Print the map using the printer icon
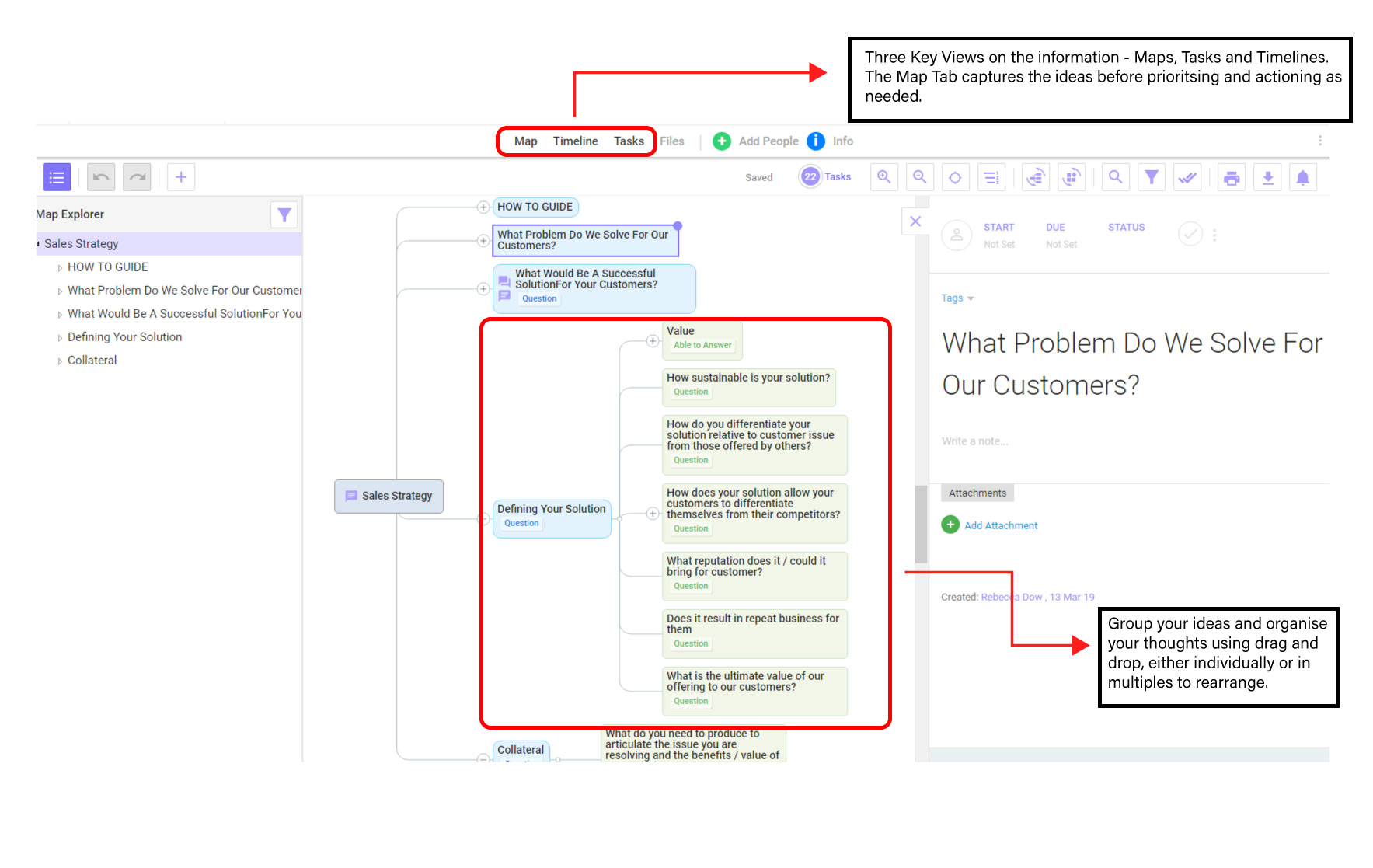Viewport: 1373px width, 868px height. click(1232, 177)
